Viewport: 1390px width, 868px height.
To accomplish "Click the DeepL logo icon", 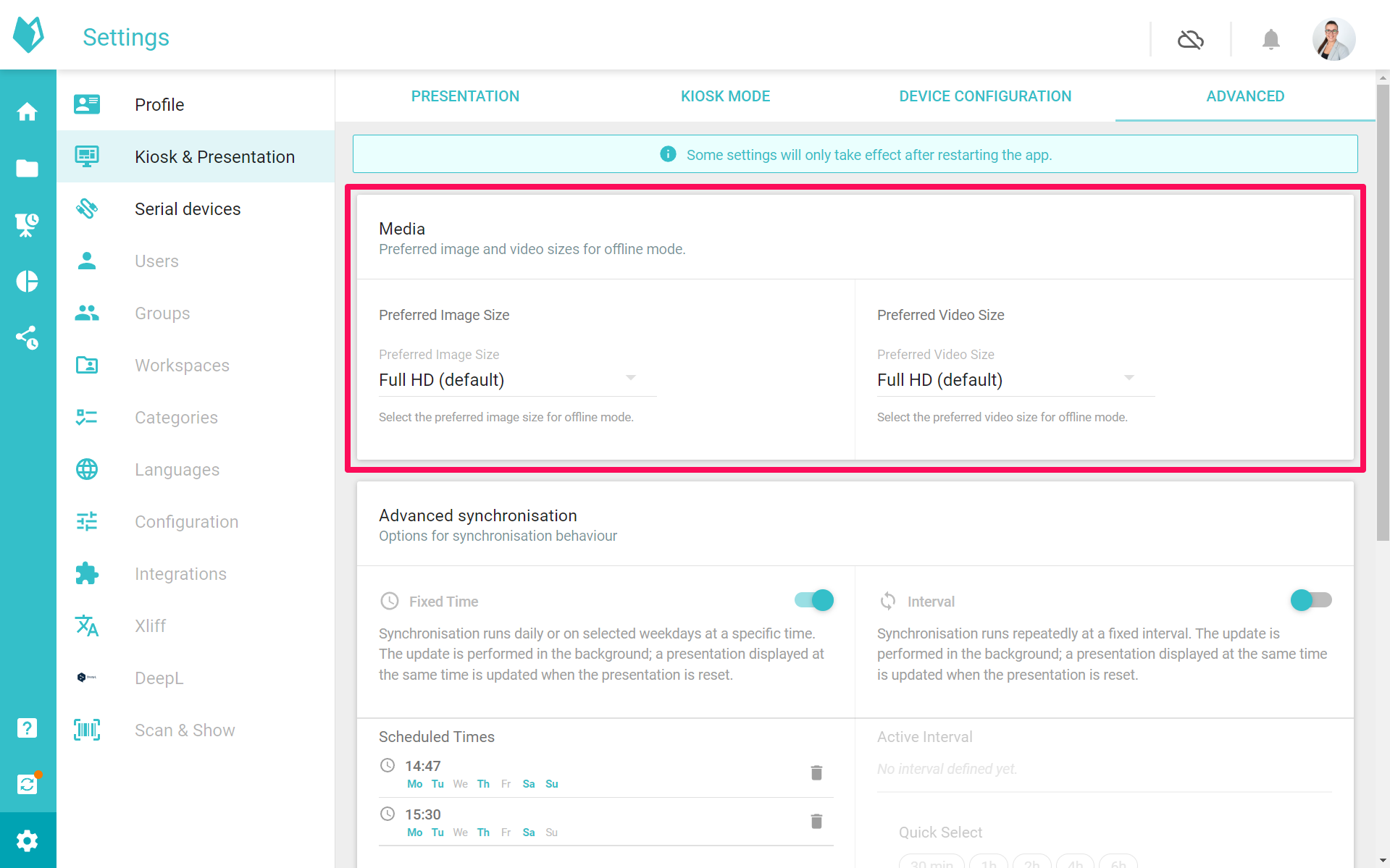I will pyautogui.click(x=87, y=678).
